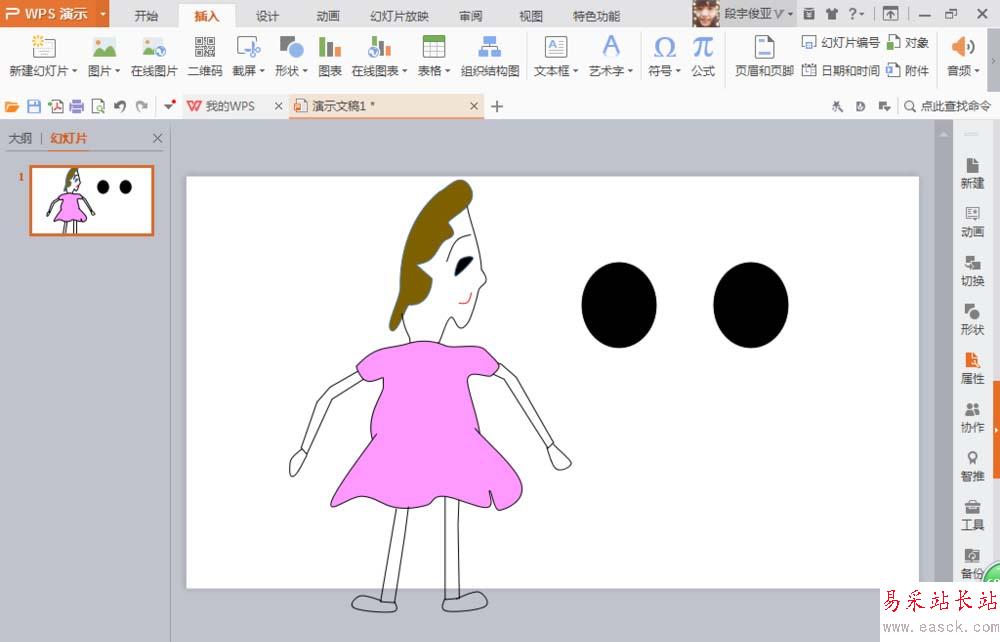Insert a QR code (二维码)
The height and width of the screenshot is (642, 1000).
[205, 55]
